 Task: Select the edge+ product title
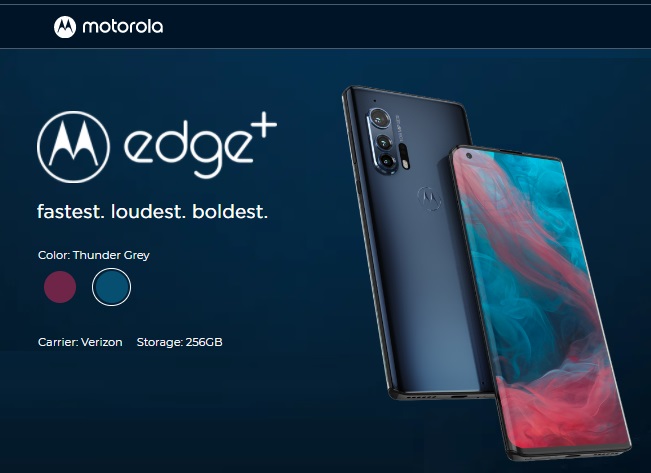200,145
